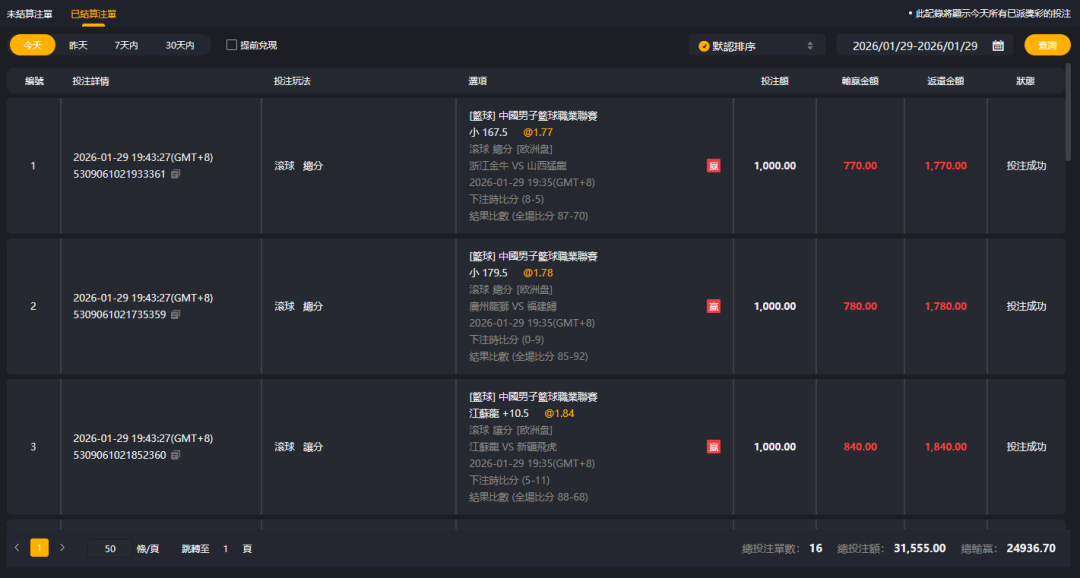Switch to 已結算注單 tab
The image size is (1080, 578).
click(x=93, y=14)
